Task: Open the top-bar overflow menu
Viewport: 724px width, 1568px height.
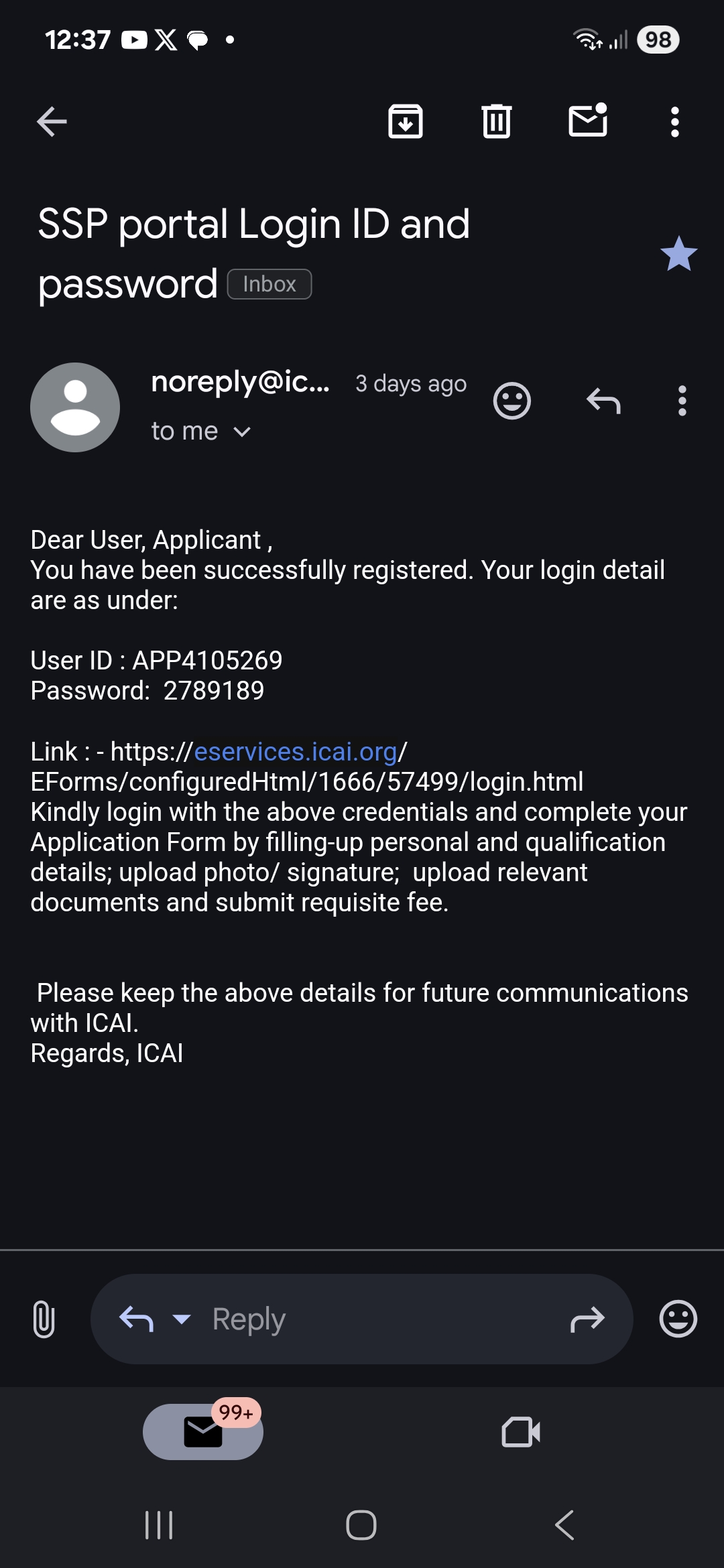Action: (675, 122)
